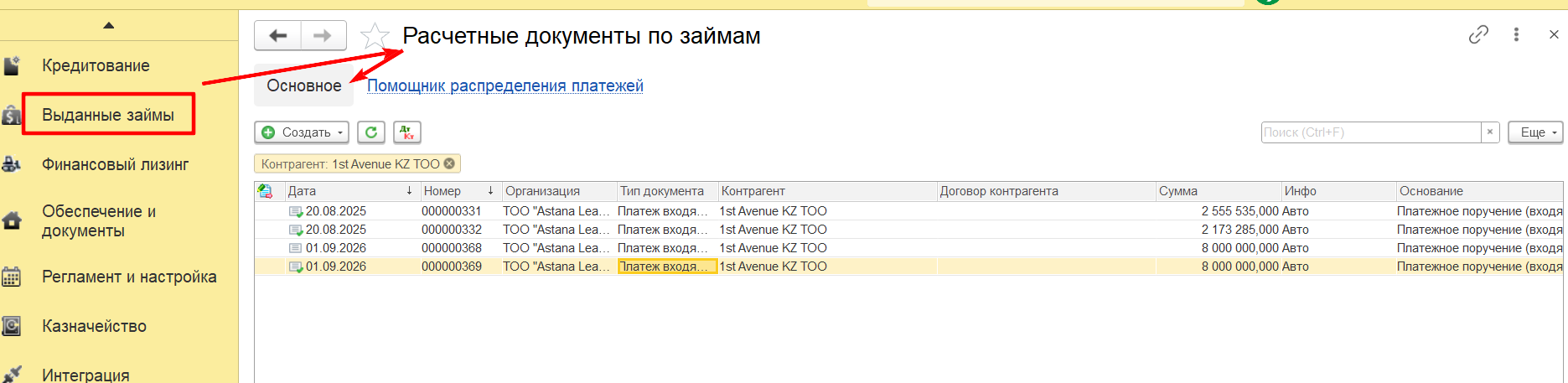Click the Основание cell of row 000000331

coord(1479,211)
